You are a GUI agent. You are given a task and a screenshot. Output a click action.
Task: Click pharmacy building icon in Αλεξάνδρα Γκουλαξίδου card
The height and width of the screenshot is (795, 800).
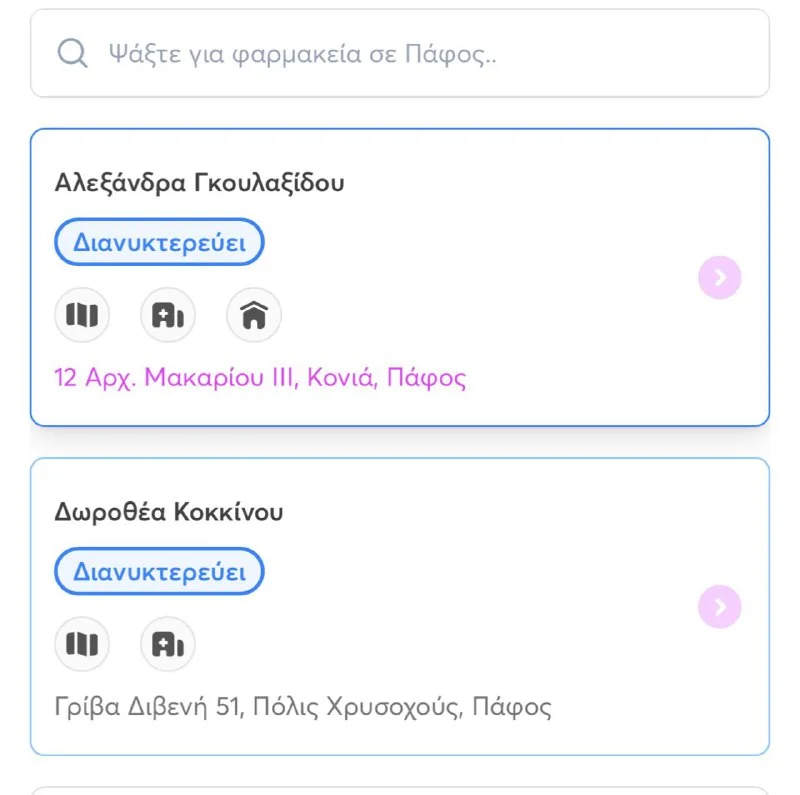point(168,315)
